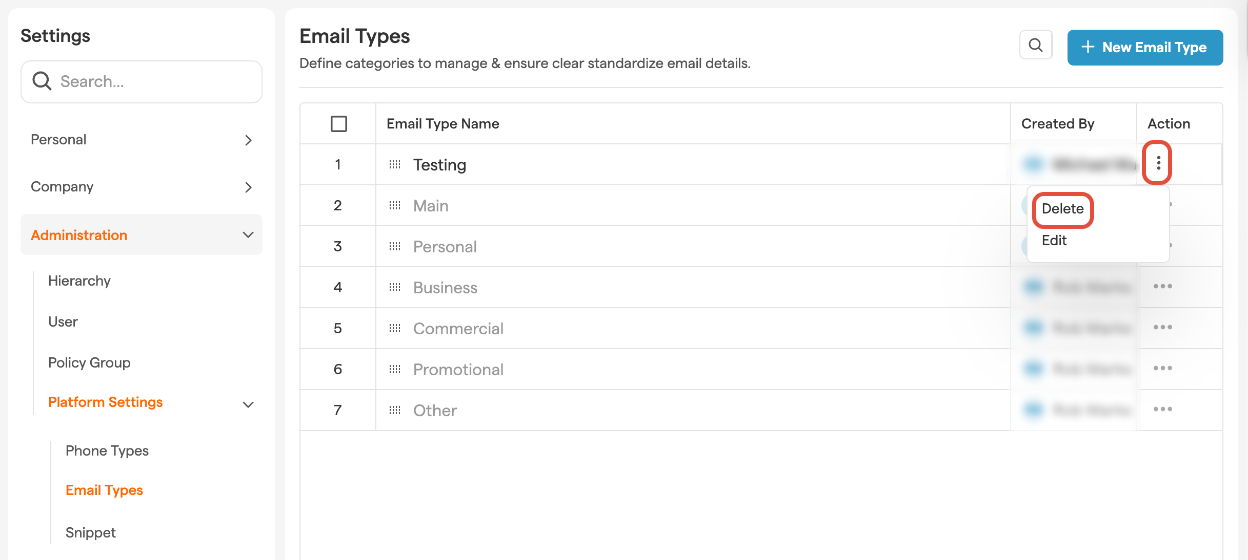The height and width of the screenshot is (560, 1248).
Task: Open the three-dot action menu for Commercial
Action: click(x=1161, y=328)
